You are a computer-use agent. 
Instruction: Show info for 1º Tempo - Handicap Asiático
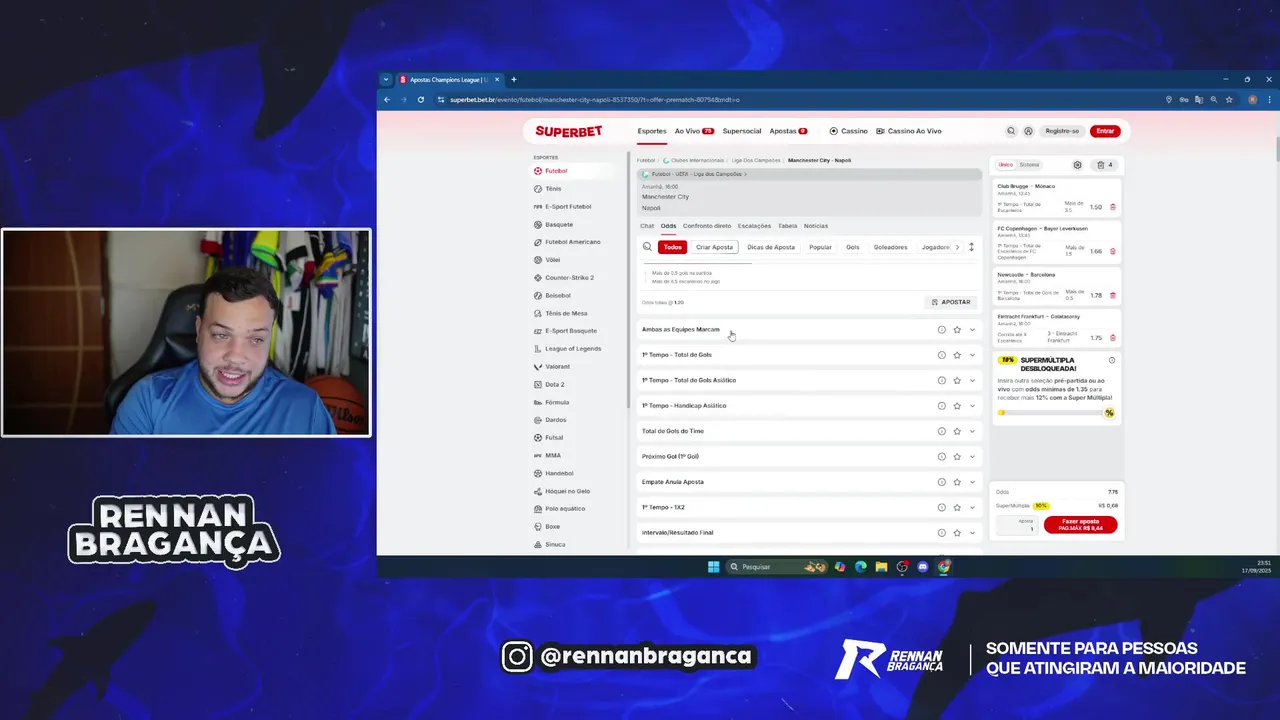pos(941,406)
